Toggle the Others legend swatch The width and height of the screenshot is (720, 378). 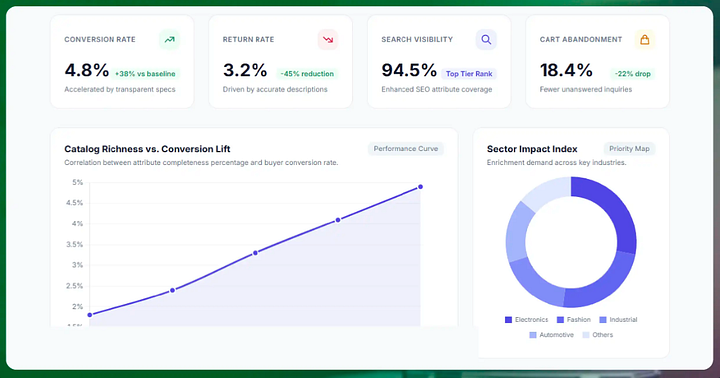tap(586, 335)
